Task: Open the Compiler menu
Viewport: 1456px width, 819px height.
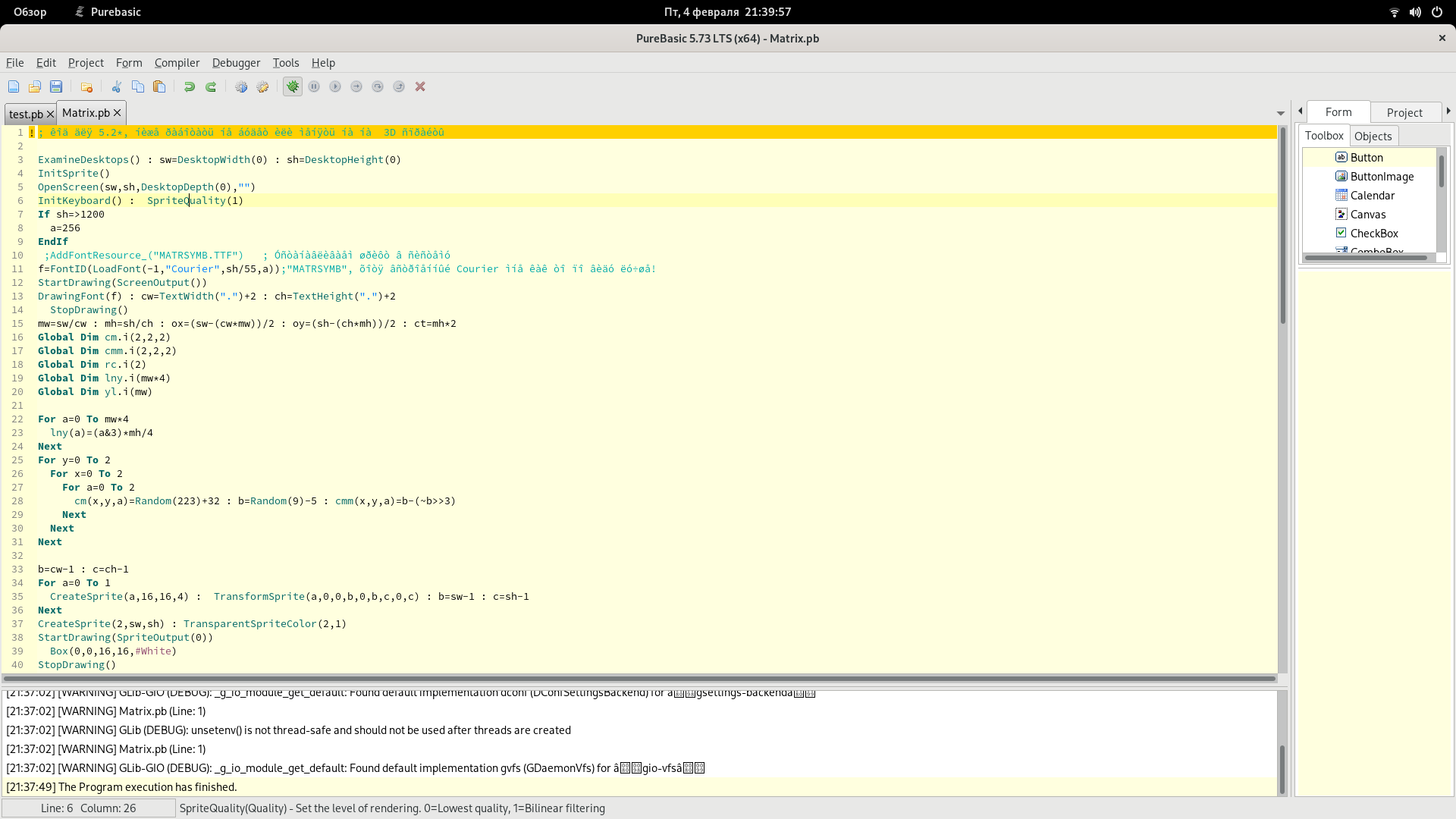Action: tap(177, 63)
